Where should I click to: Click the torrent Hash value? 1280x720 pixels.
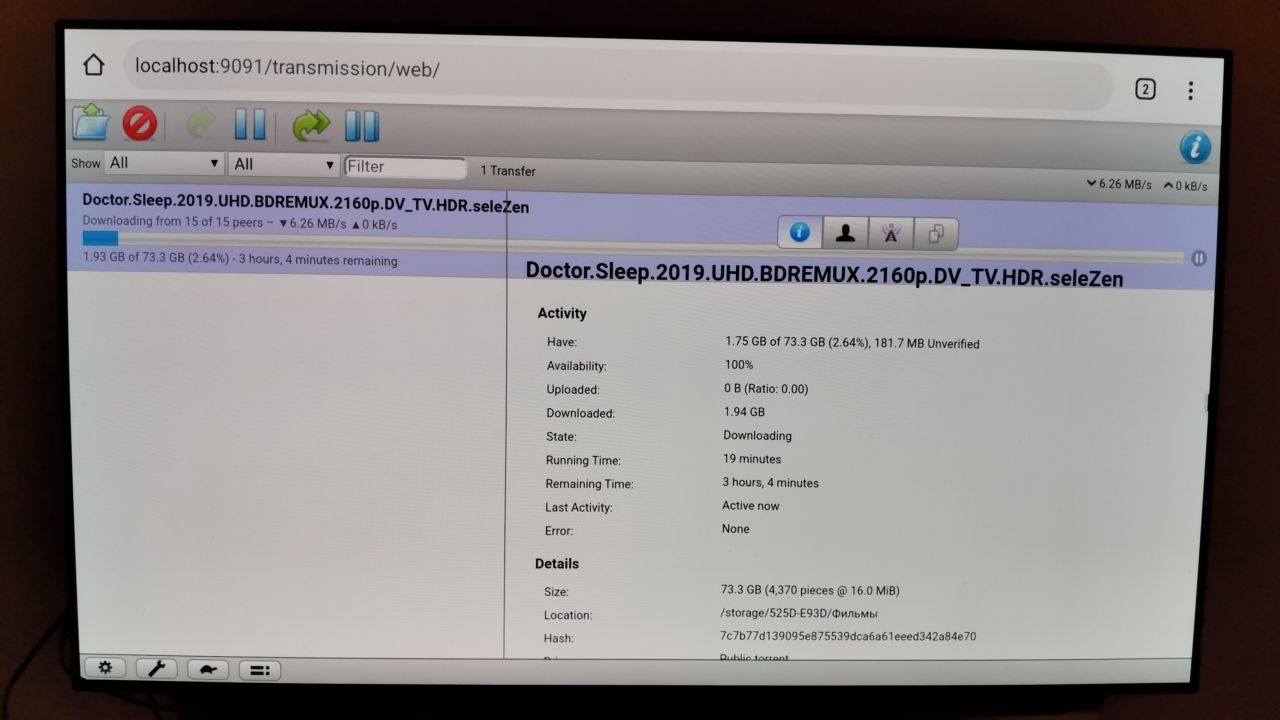[848, 636]
